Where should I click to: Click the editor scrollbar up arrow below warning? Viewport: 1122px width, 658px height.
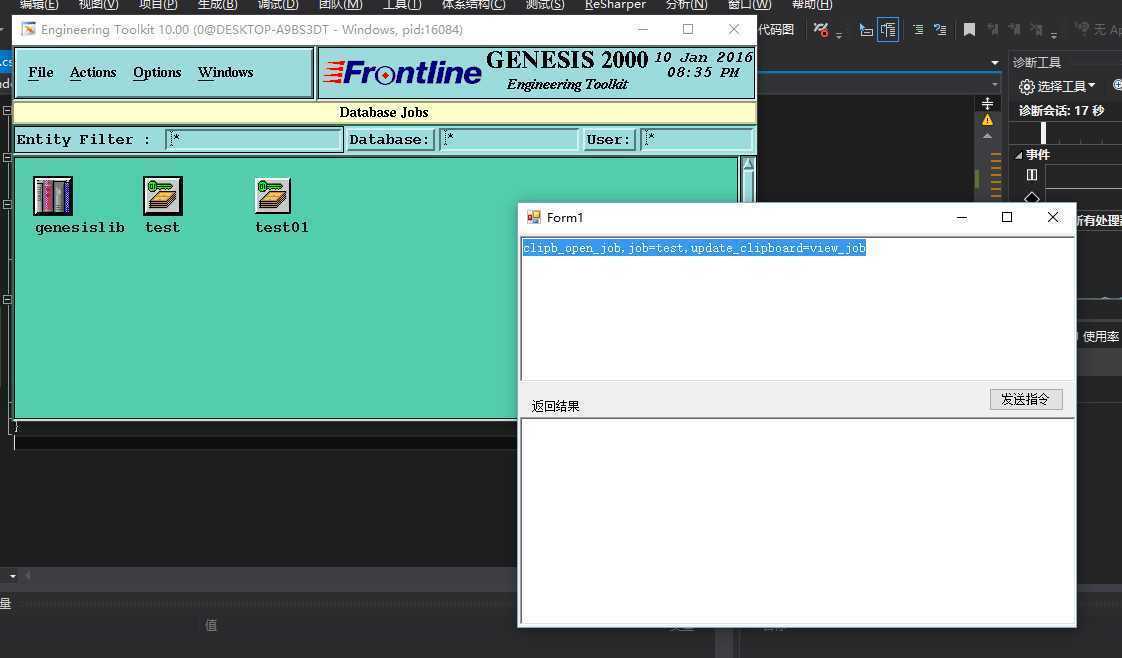pyautogui.click(x=987, y=135)
